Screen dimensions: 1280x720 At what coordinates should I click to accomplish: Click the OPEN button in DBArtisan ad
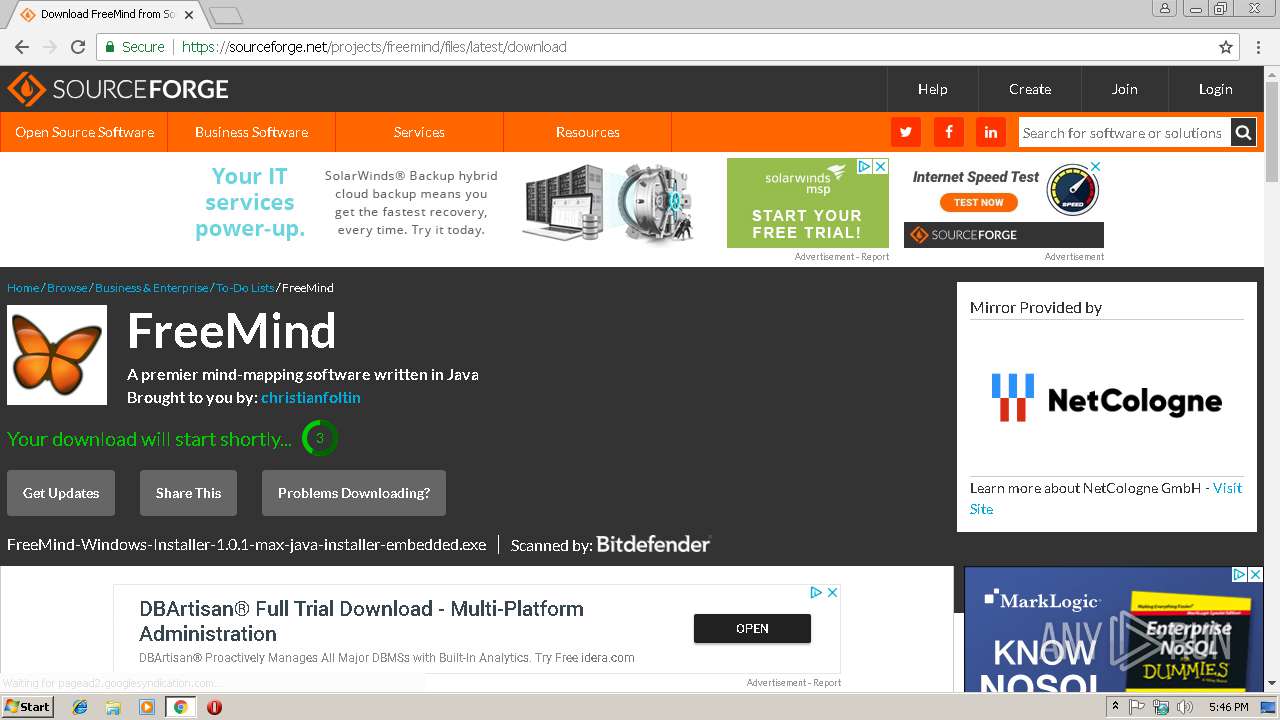pos(752,628)
